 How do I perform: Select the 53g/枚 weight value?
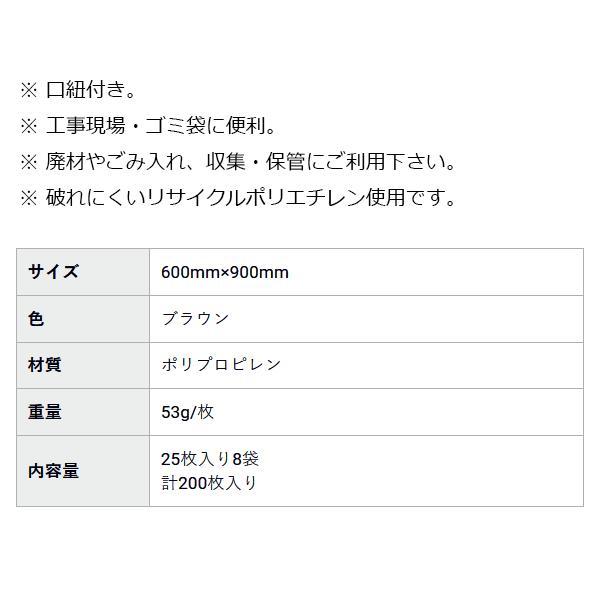pos(188,412)
